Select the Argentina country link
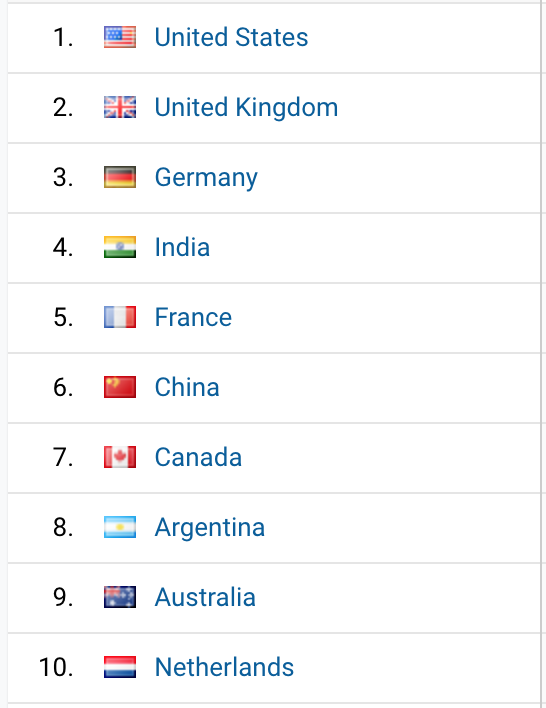 point(210,528)
